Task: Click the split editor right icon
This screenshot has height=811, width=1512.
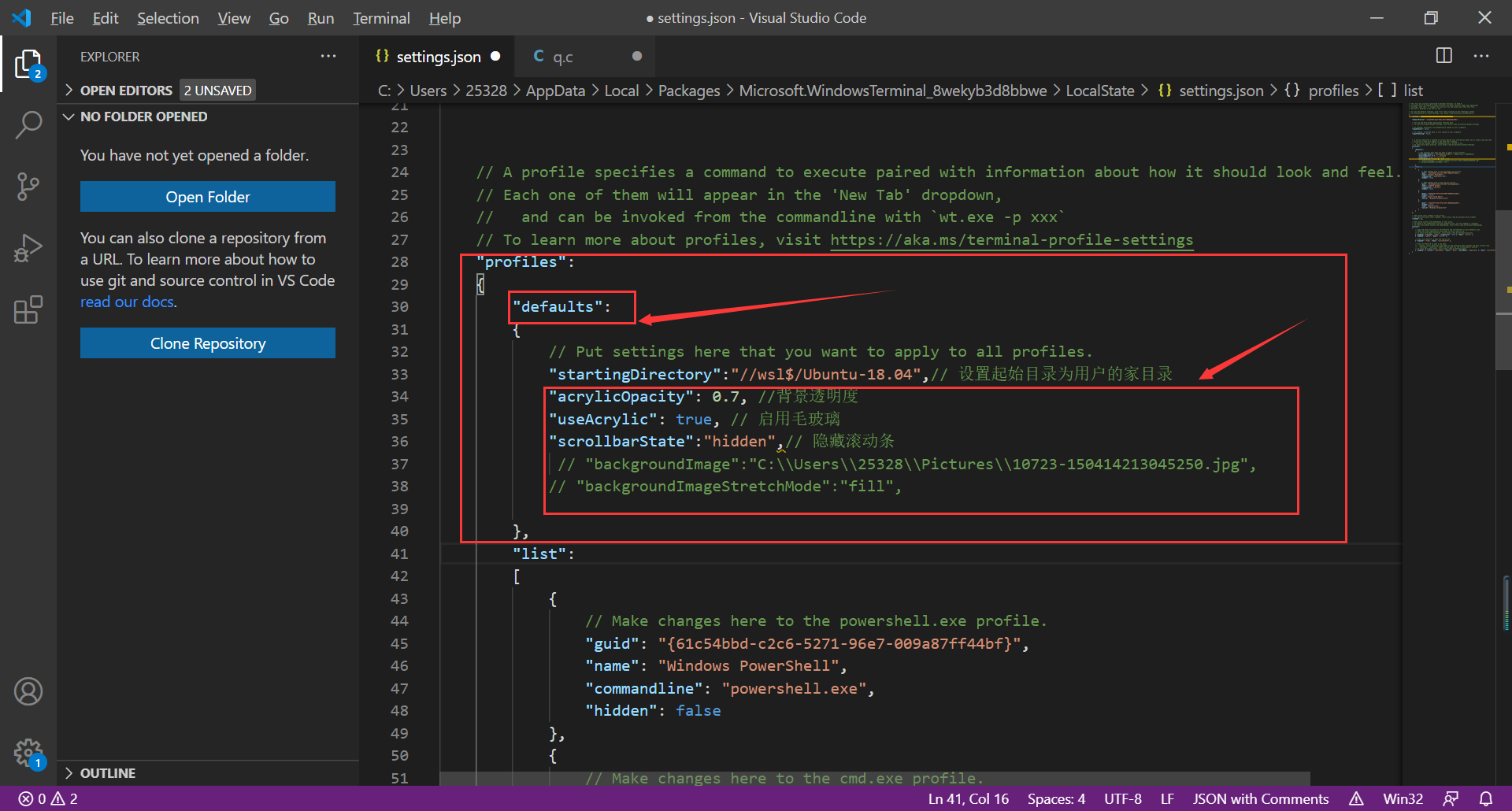Action: click(x=1444, y=56)
